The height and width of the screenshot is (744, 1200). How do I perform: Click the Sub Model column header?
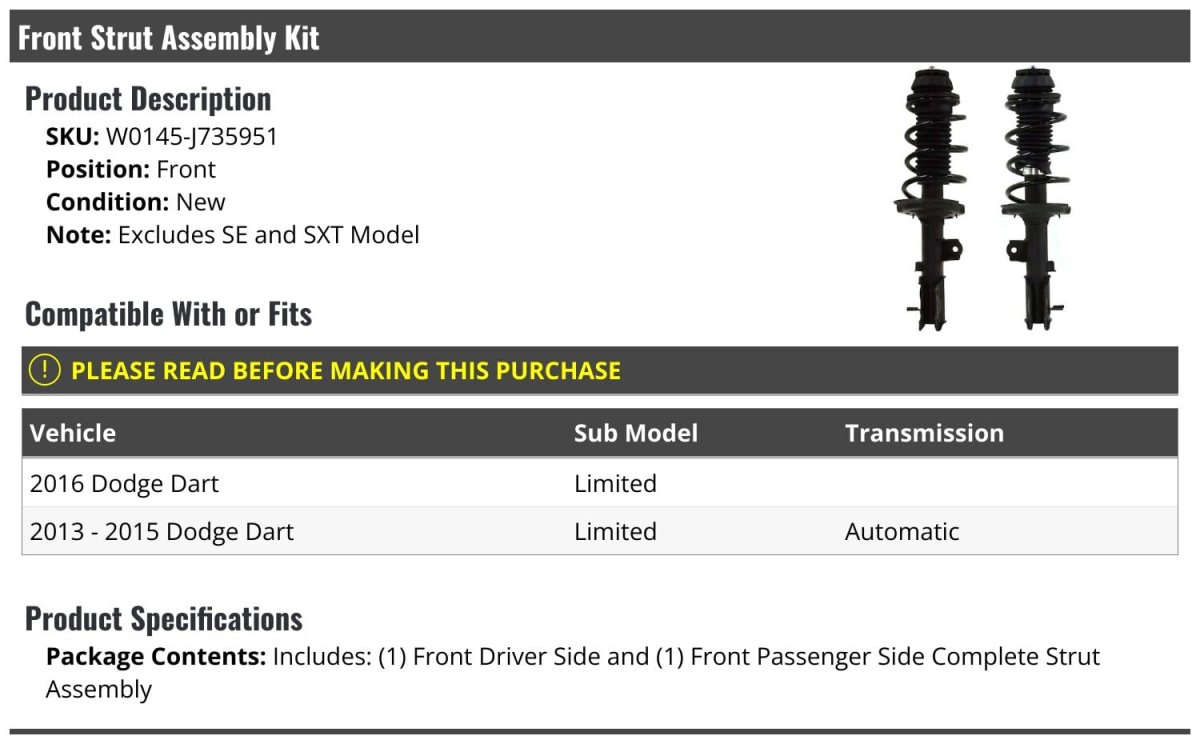click(636, 433)
